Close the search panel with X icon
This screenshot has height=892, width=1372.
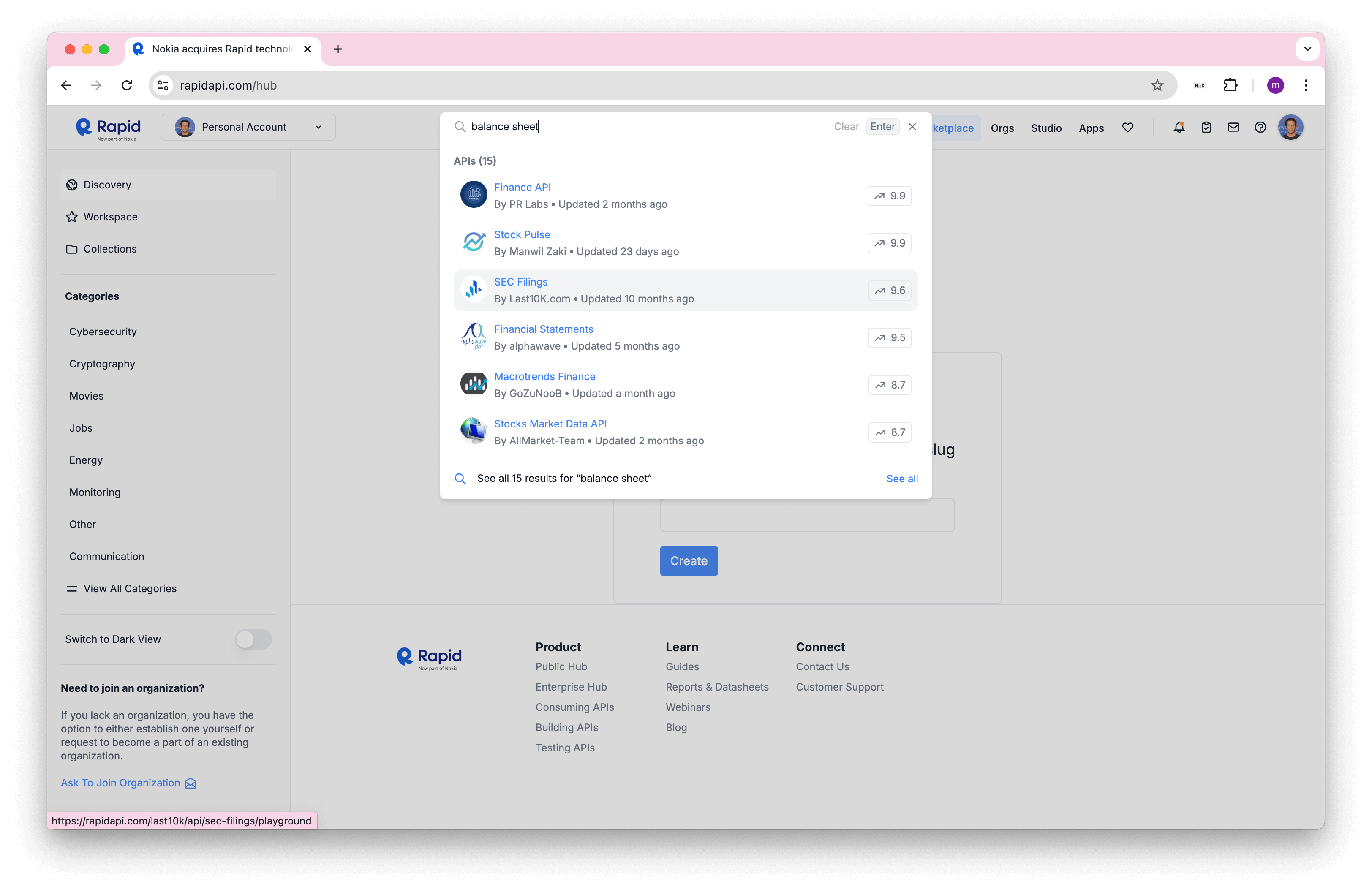(912, 127)
